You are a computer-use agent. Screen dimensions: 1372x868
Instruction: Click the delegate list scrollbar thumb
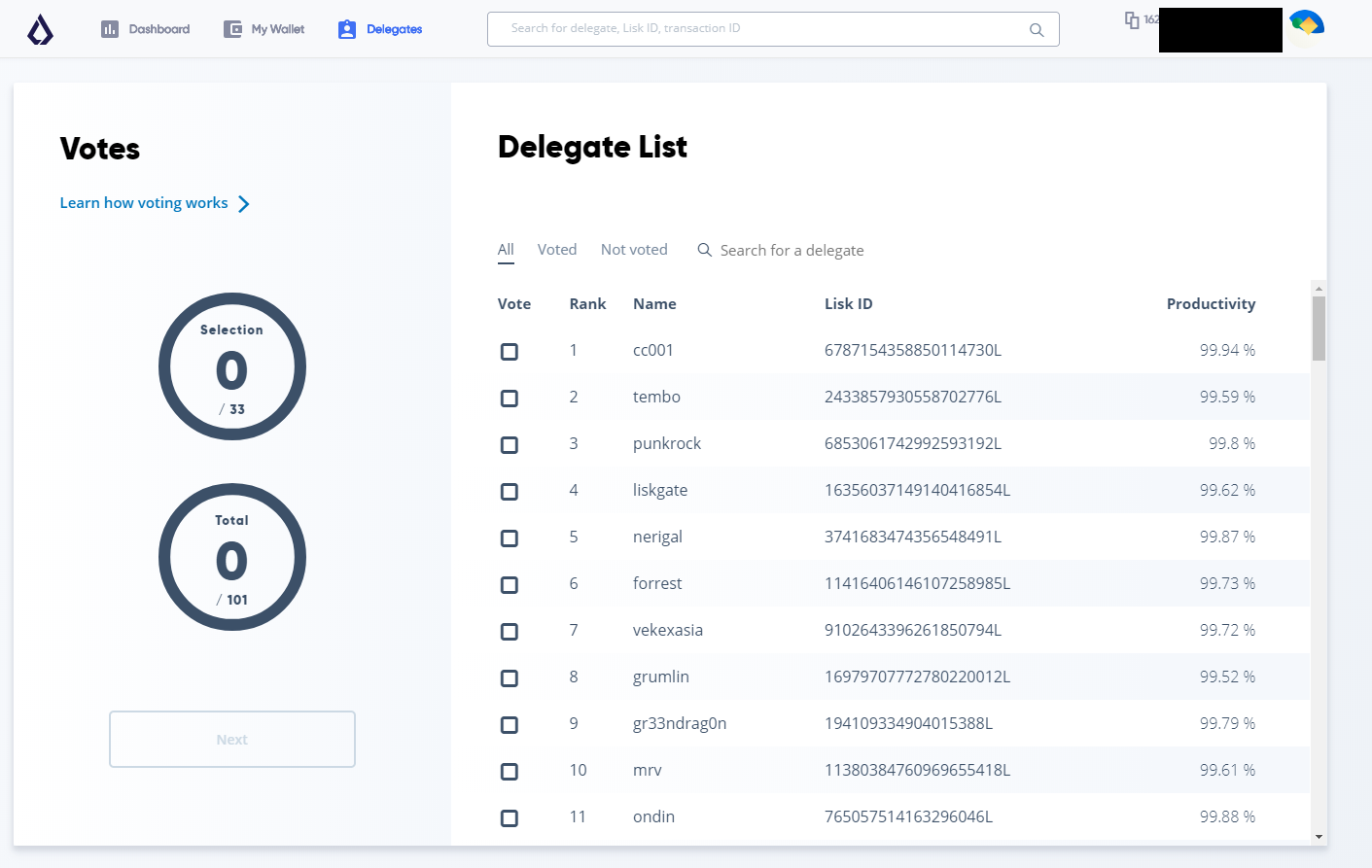tap(1319, 329)
